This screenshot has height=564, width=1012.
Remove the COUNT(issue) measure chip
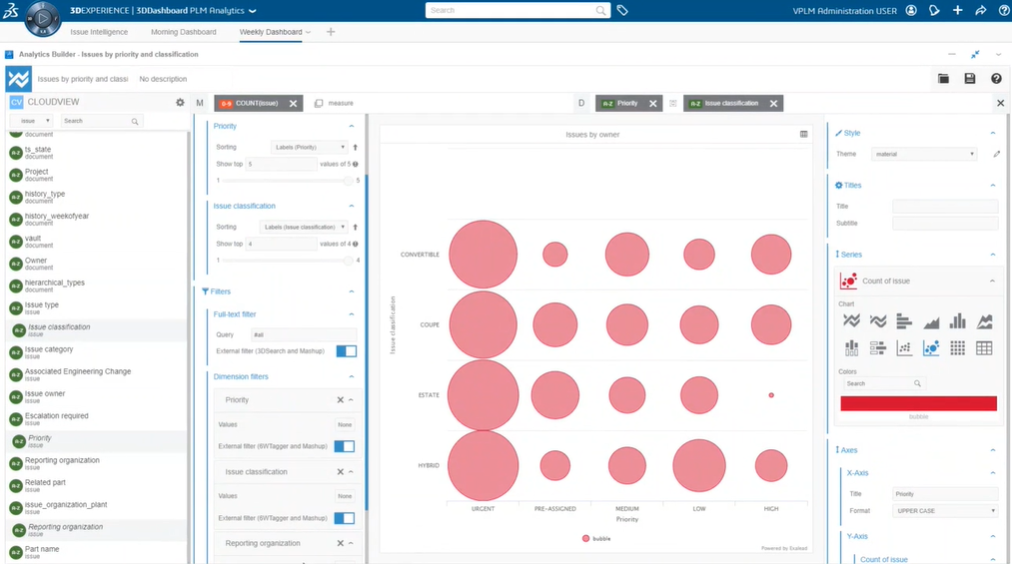(x=293, y=103)
